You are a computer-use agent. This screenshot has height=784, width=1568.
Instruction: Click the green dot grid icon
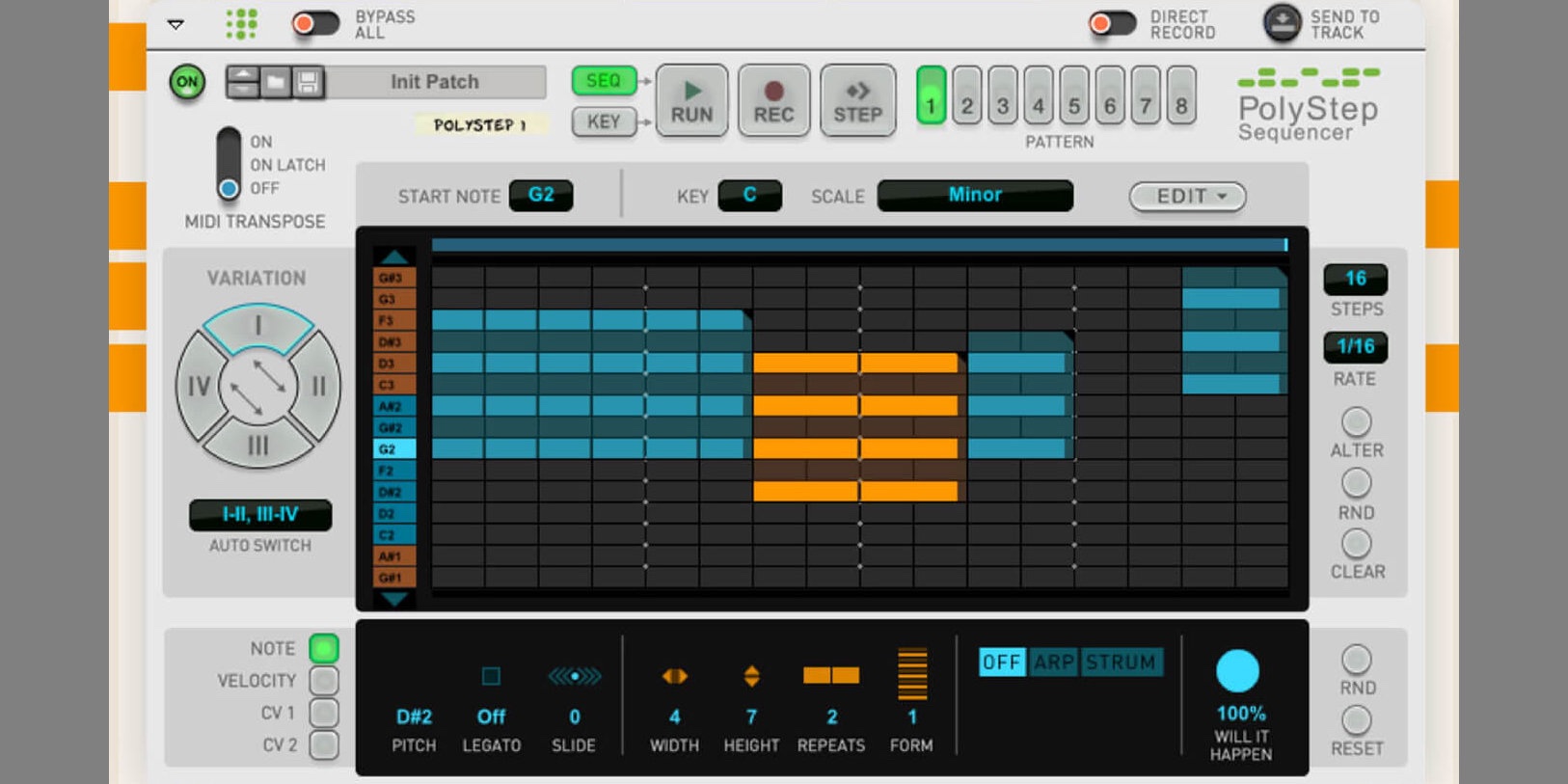(x=241, y=24)
